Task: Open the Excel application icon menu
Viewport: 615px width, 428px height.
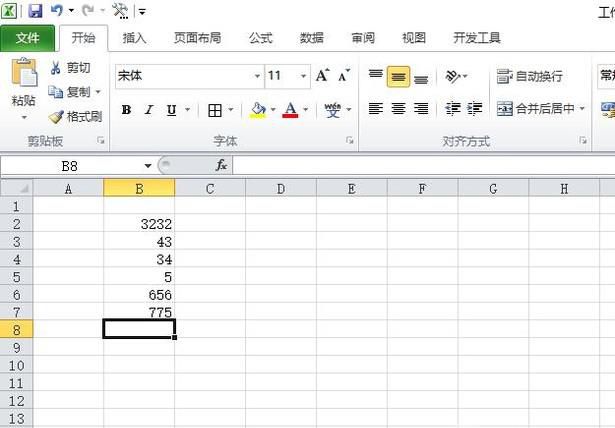Action: pyautogui.click(x=9, y=11)
